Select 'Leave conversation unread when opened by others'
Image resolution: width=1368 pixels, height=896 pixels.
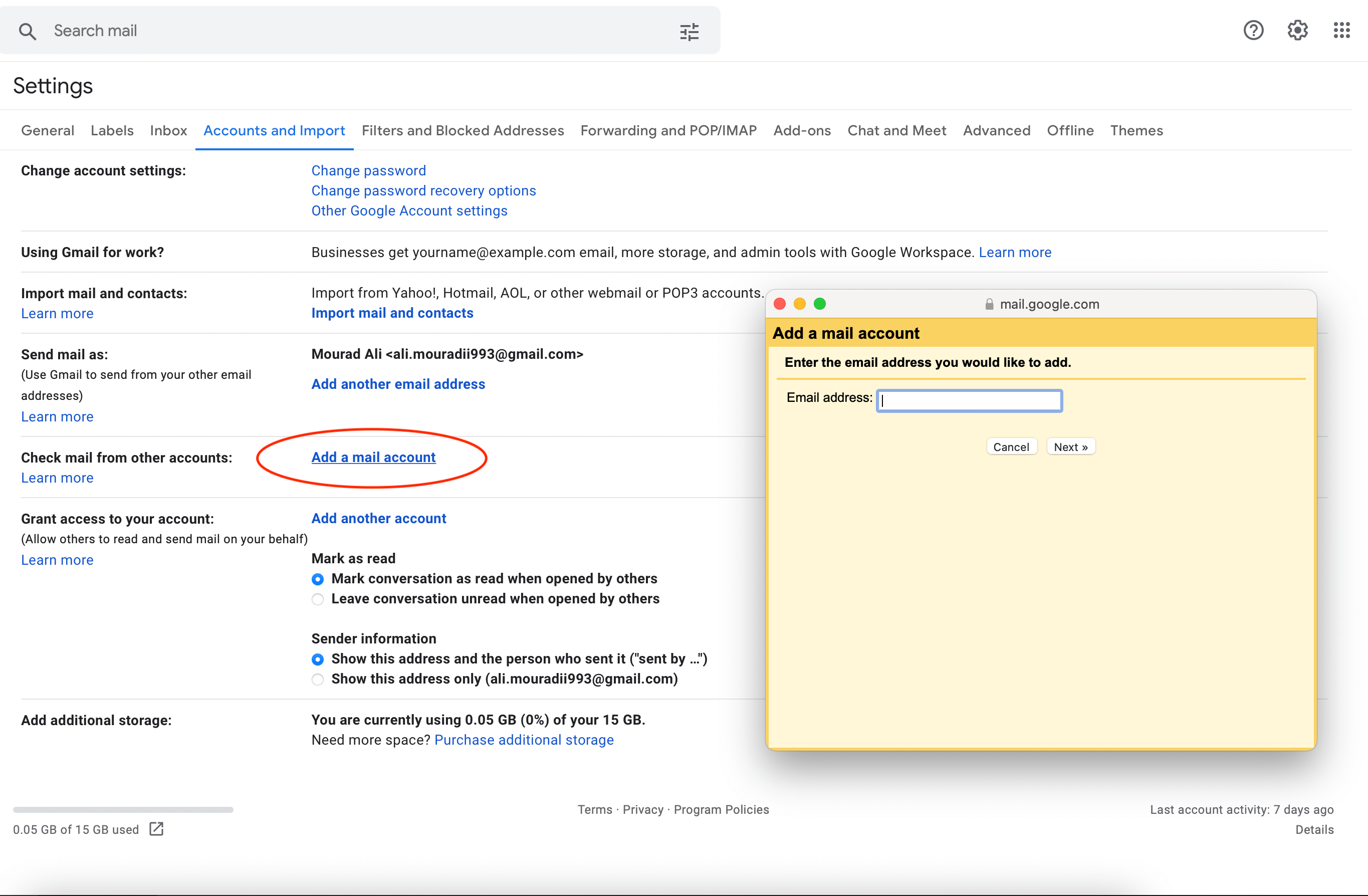(x=317, y=599)
